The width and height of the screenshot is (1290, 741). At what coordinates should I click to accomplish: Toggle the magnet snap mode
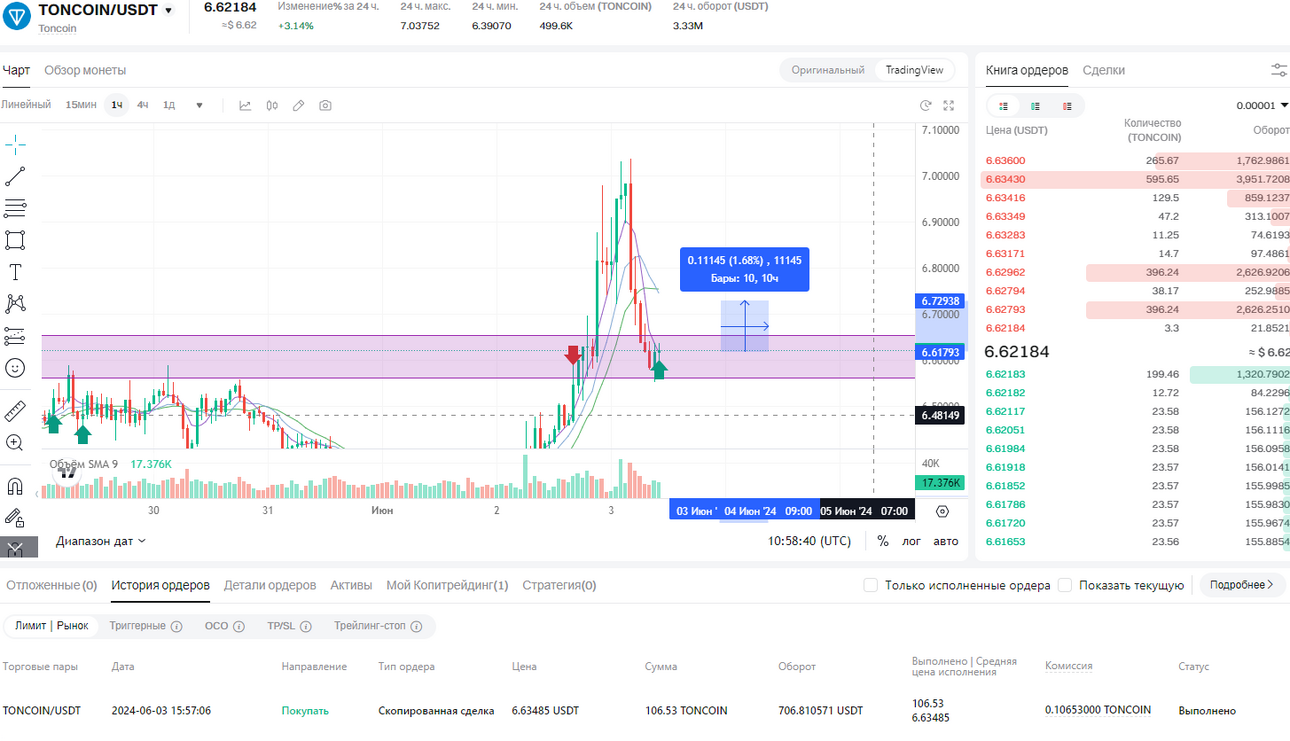click(15, 487)
